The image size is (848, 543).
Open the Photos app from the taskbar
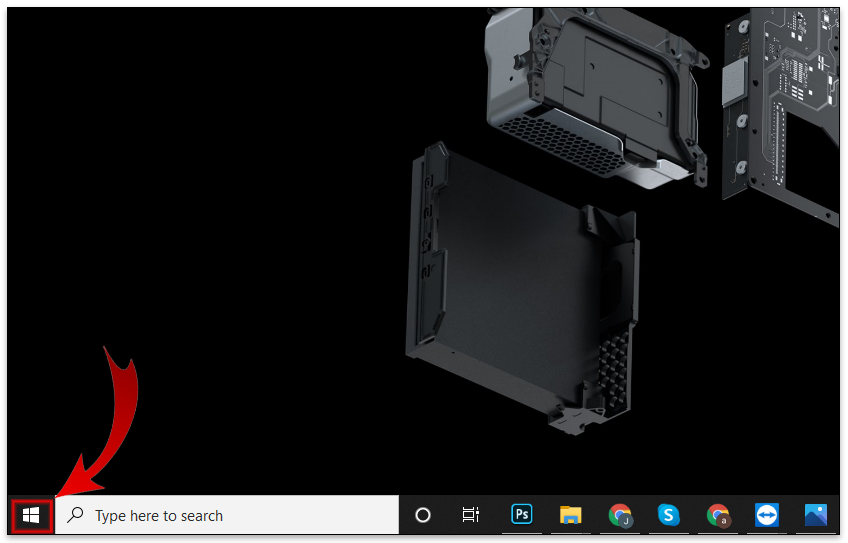(816, 515)
